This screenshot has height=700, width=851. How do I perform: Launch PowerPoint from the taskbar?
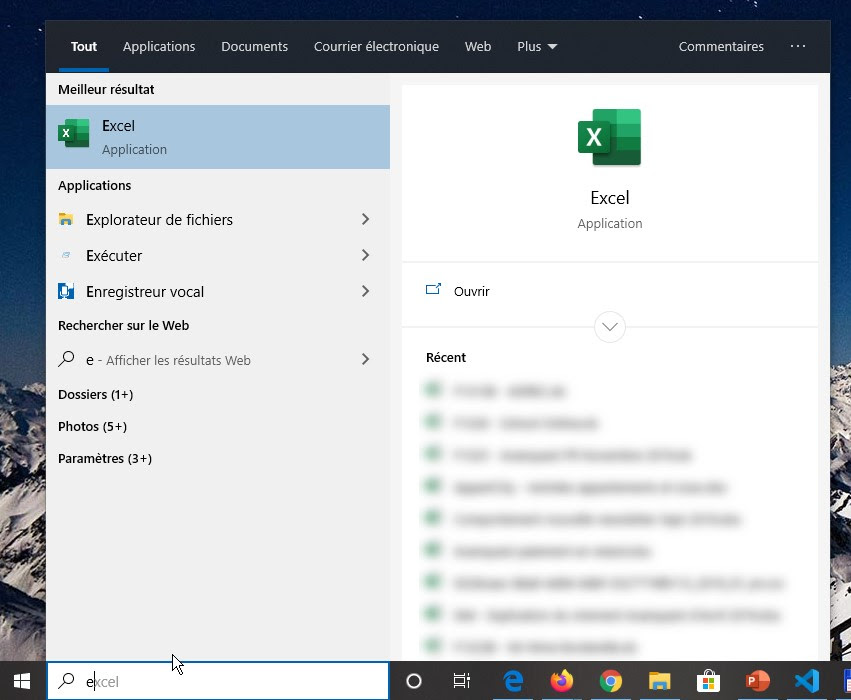758,681
